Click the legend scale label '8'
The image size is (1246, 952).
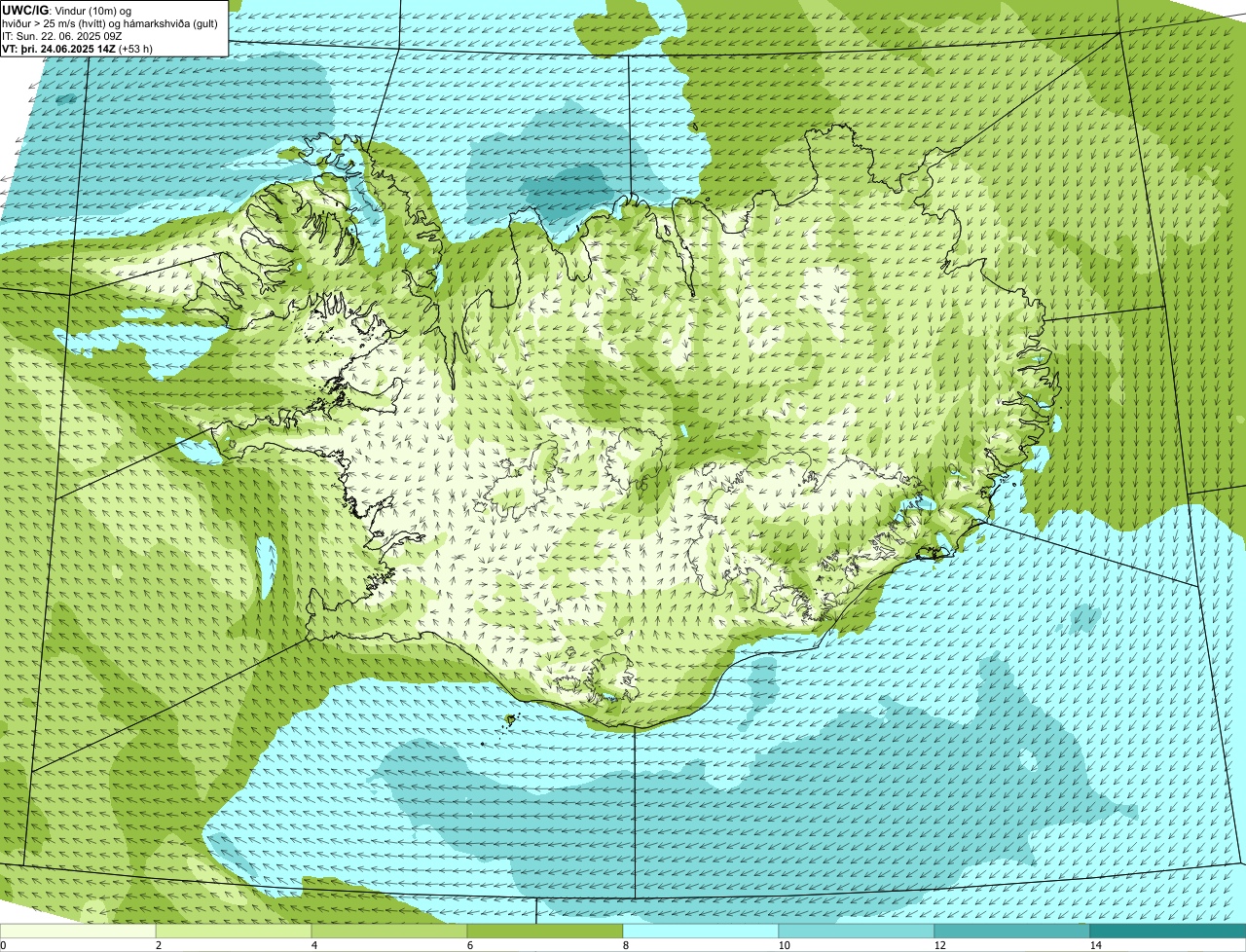tap(625, 945)
